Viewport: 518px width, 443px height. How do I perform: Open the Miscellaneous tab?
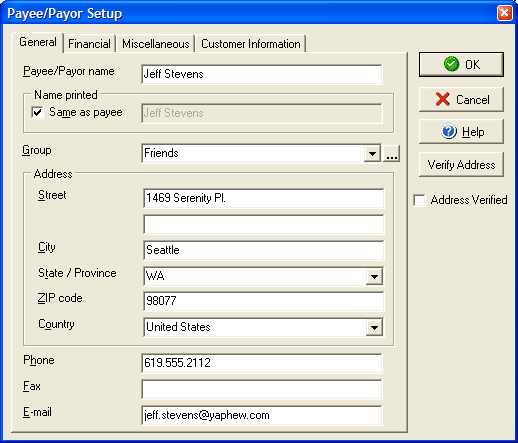click(x=156, y=44)
